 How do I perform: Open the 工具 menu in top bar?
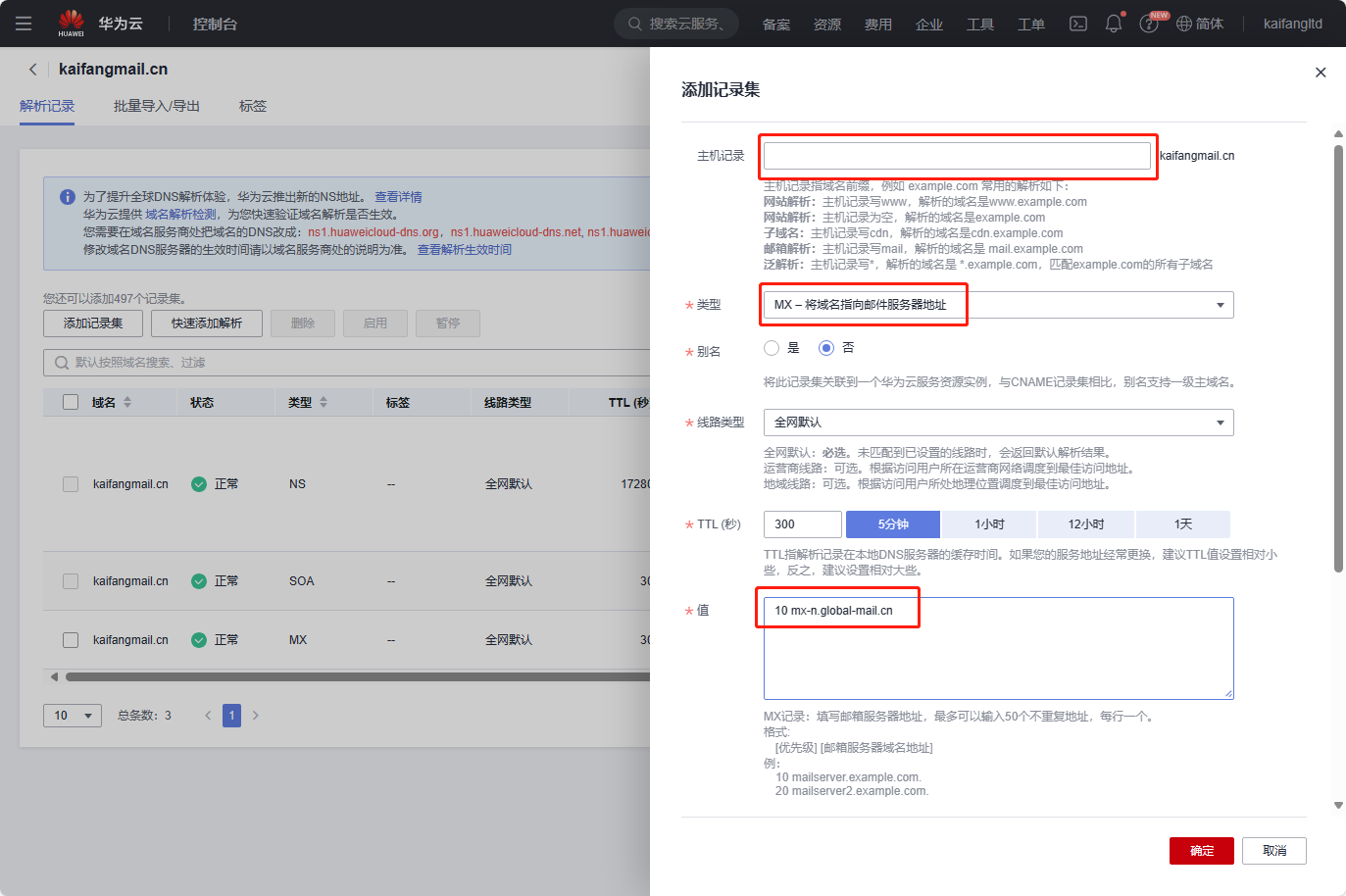pos(980,25)
